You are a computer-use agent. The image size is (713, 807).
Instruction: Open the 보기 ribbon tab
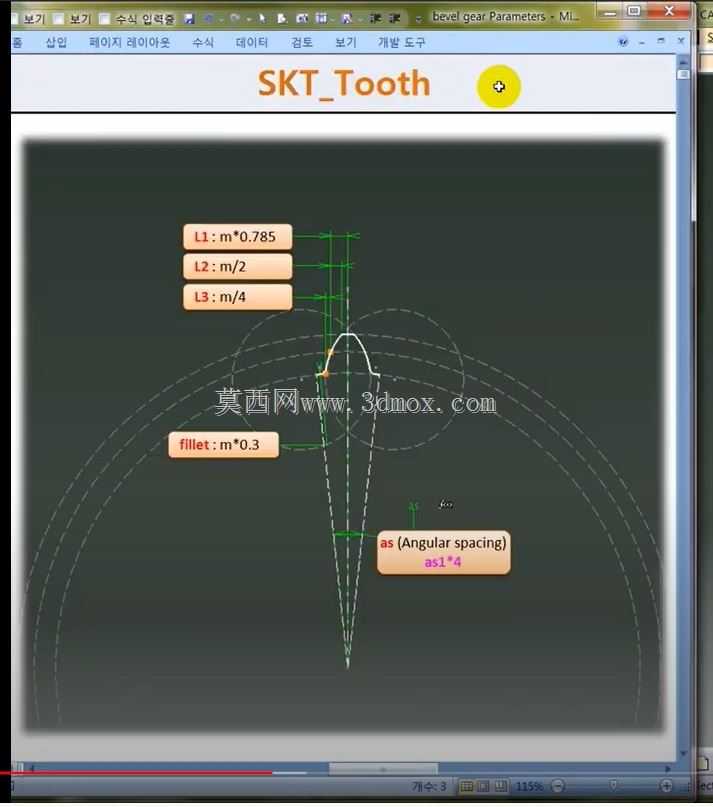point(345,42)
